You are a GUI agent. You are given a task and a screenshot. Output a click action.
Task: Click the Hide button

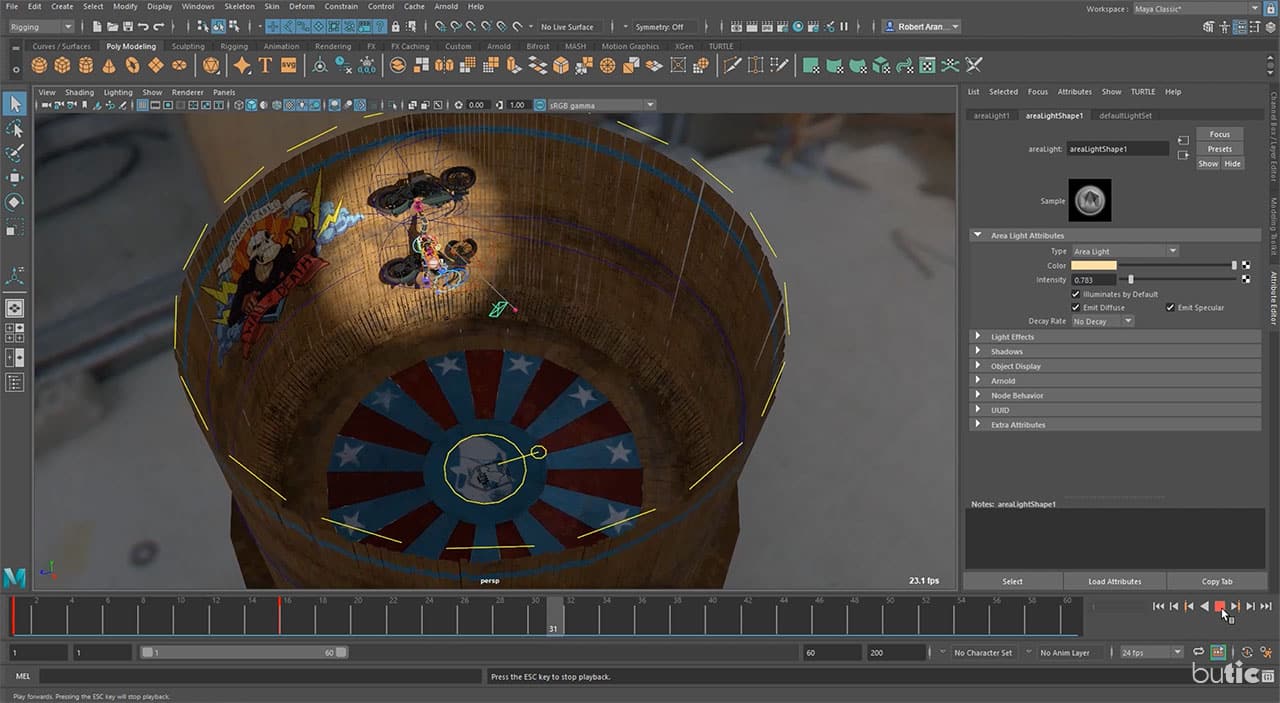point(1232,164)
